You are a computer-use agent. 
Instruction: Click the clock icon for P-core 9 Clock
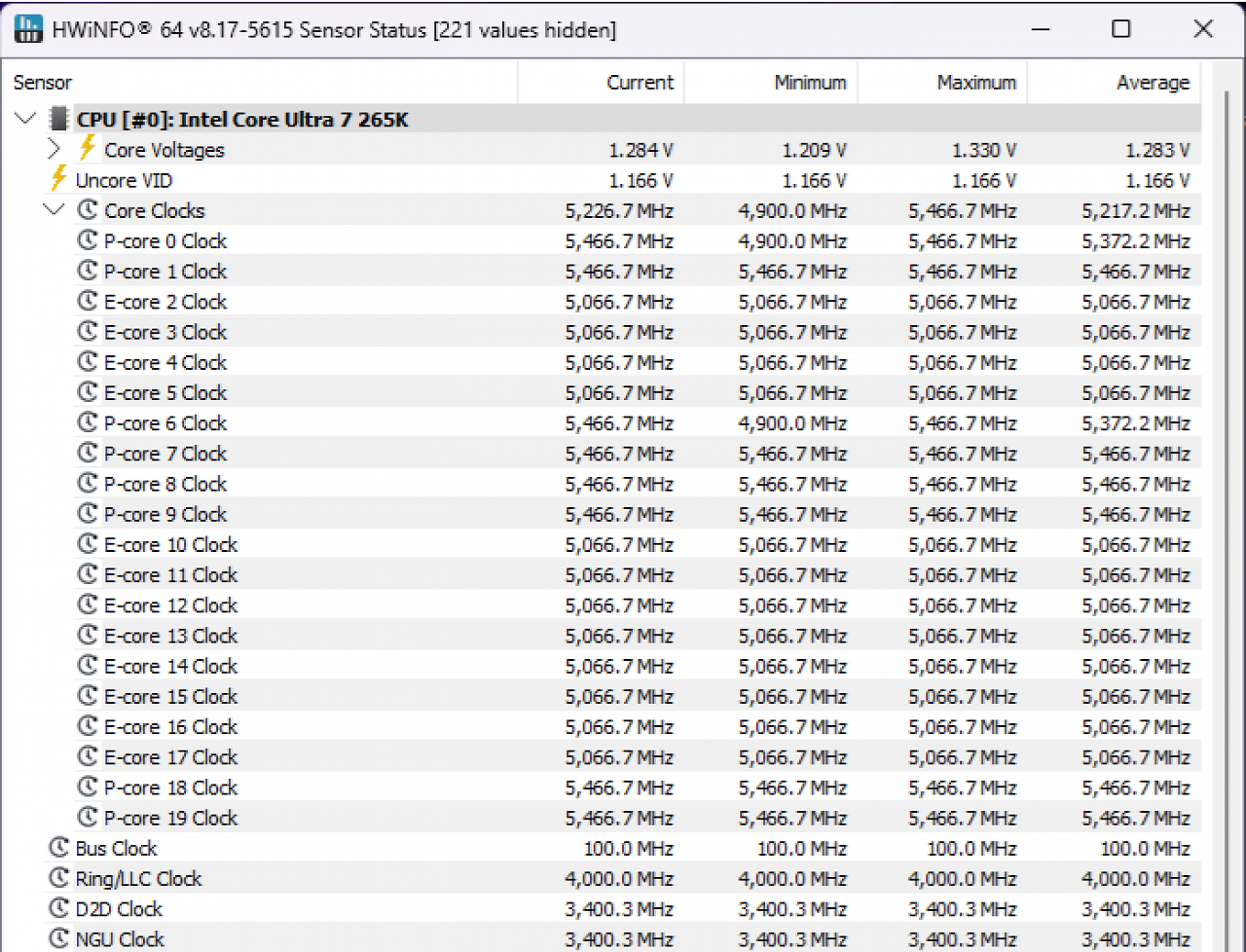point(88,514)
